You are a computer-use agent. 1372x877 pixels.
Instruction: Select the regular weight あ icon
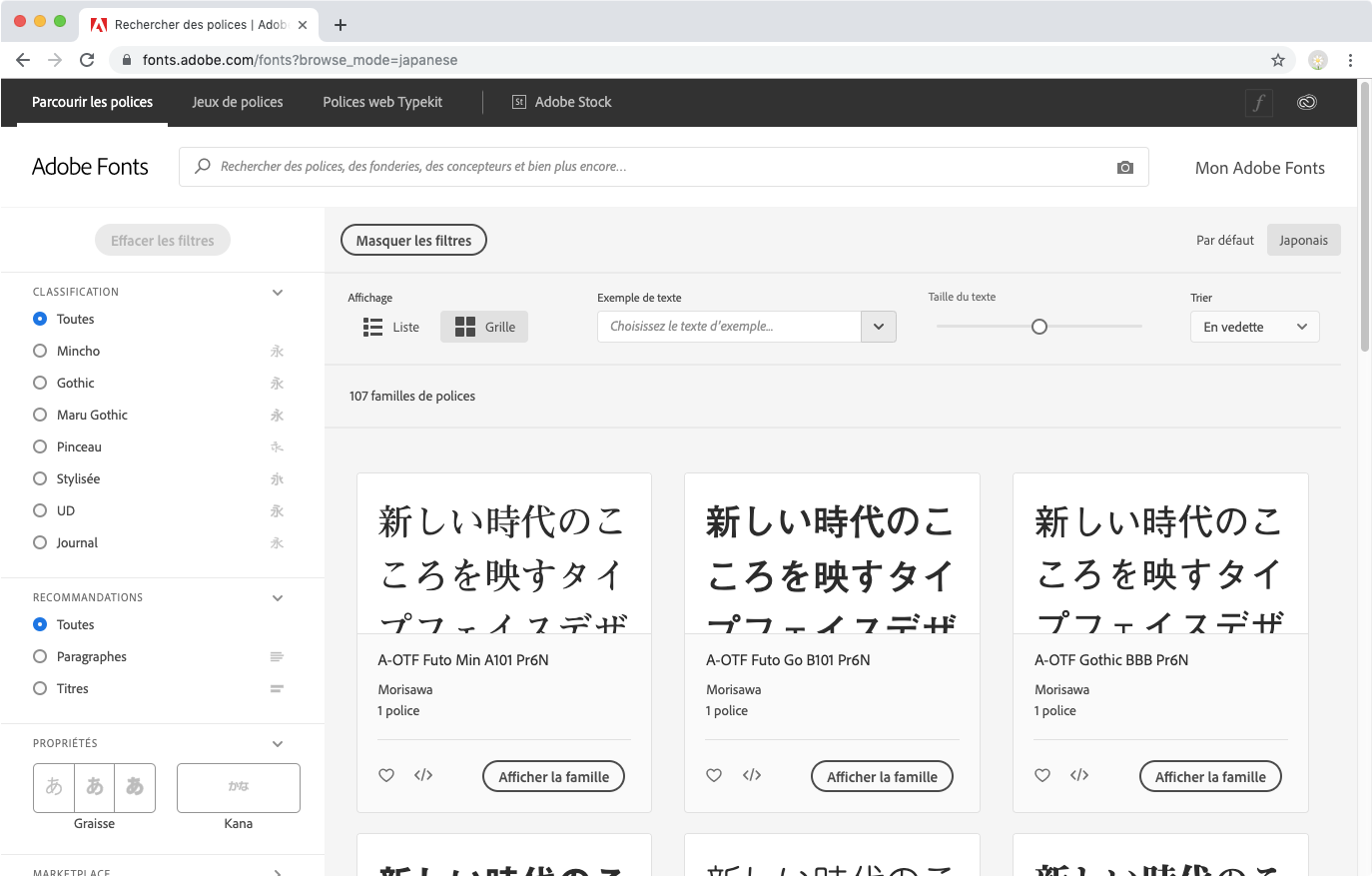click(x=95, y=787)
